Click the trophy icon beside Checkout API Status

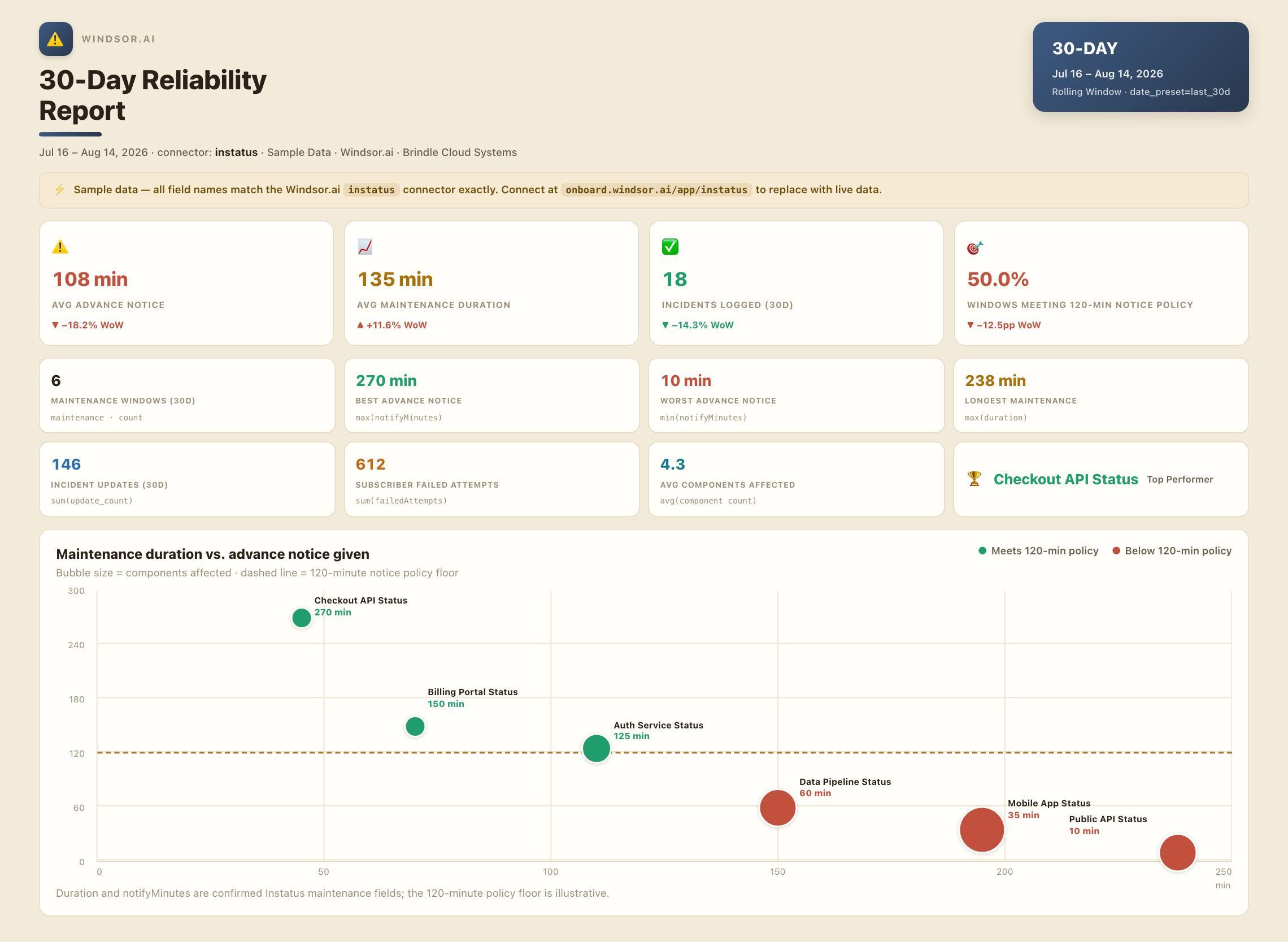[x=974, y=479]
